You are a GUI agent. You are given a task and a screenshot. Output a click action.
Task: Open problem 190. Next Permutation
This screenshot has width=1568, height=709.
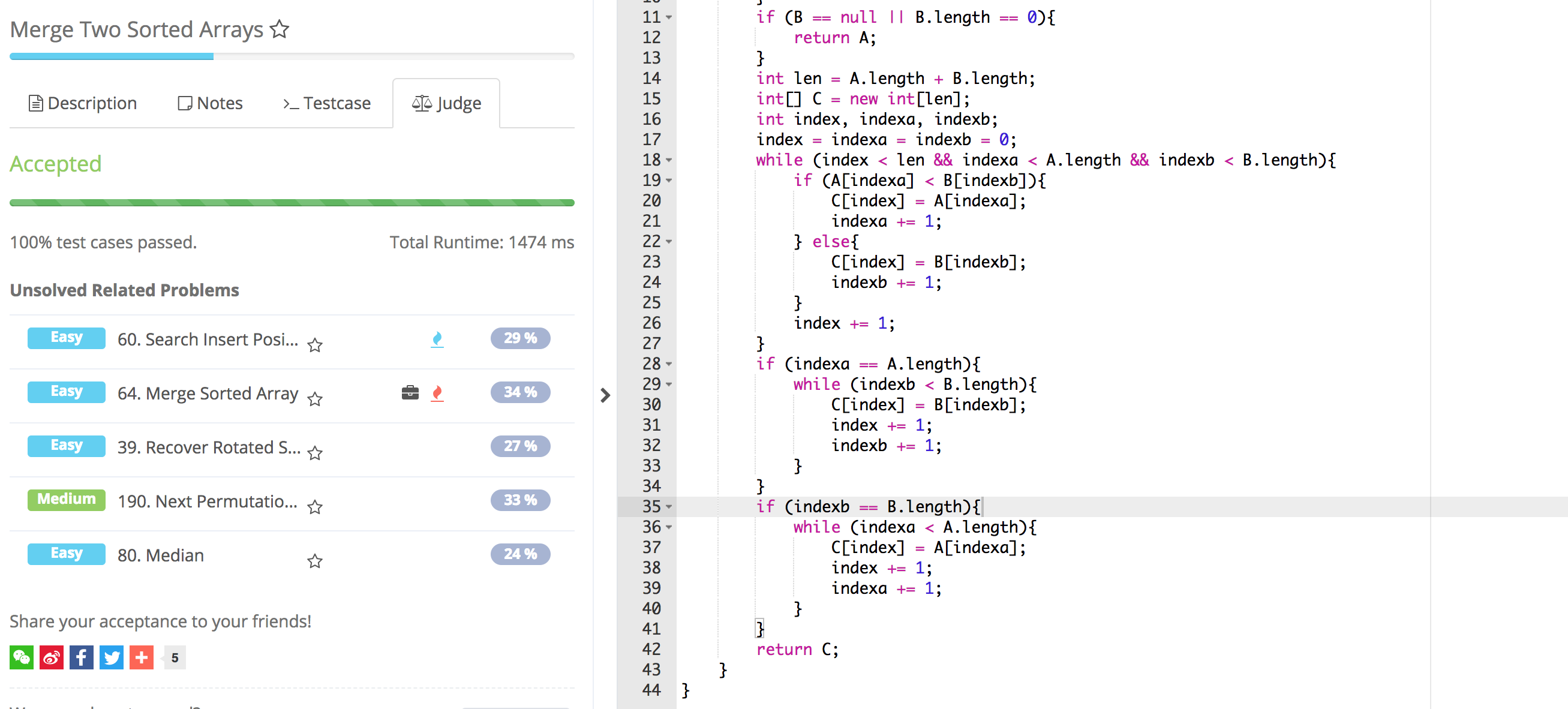[x=207, y=501]
